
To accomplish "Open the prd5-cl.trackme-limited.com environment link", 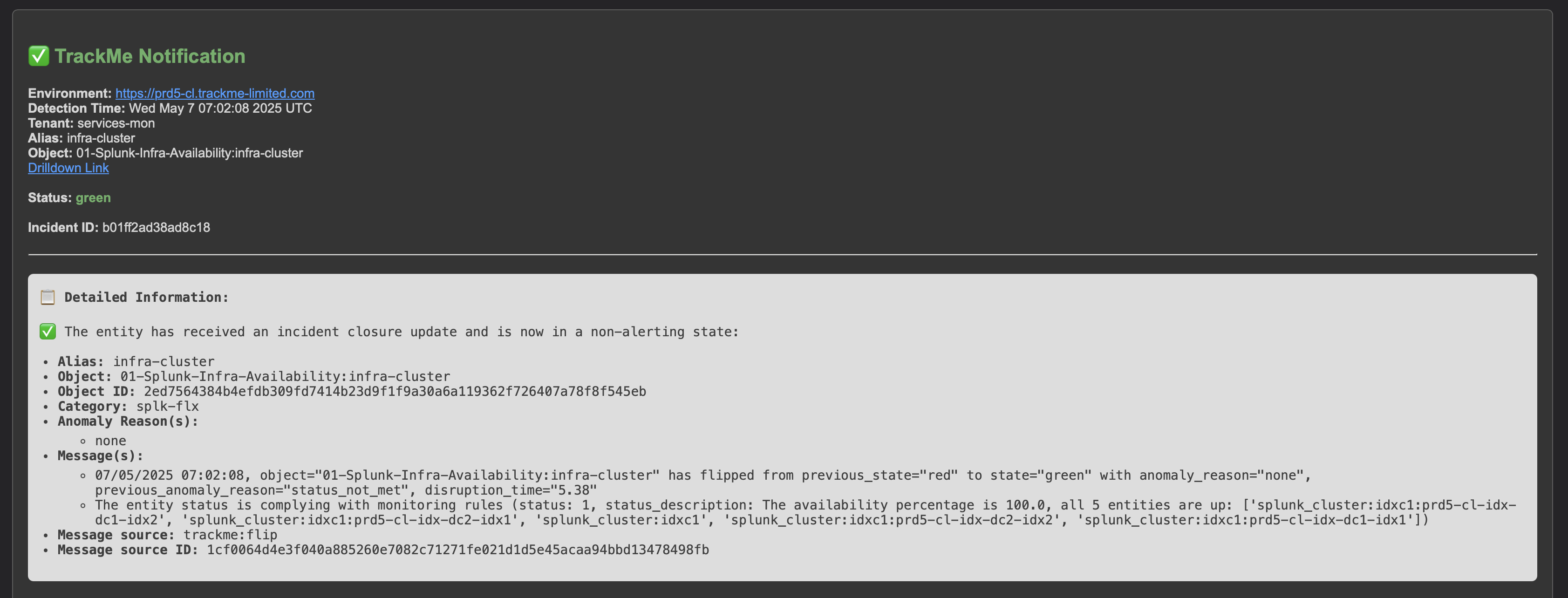I will pyautogui.click(x=215, y=93).
